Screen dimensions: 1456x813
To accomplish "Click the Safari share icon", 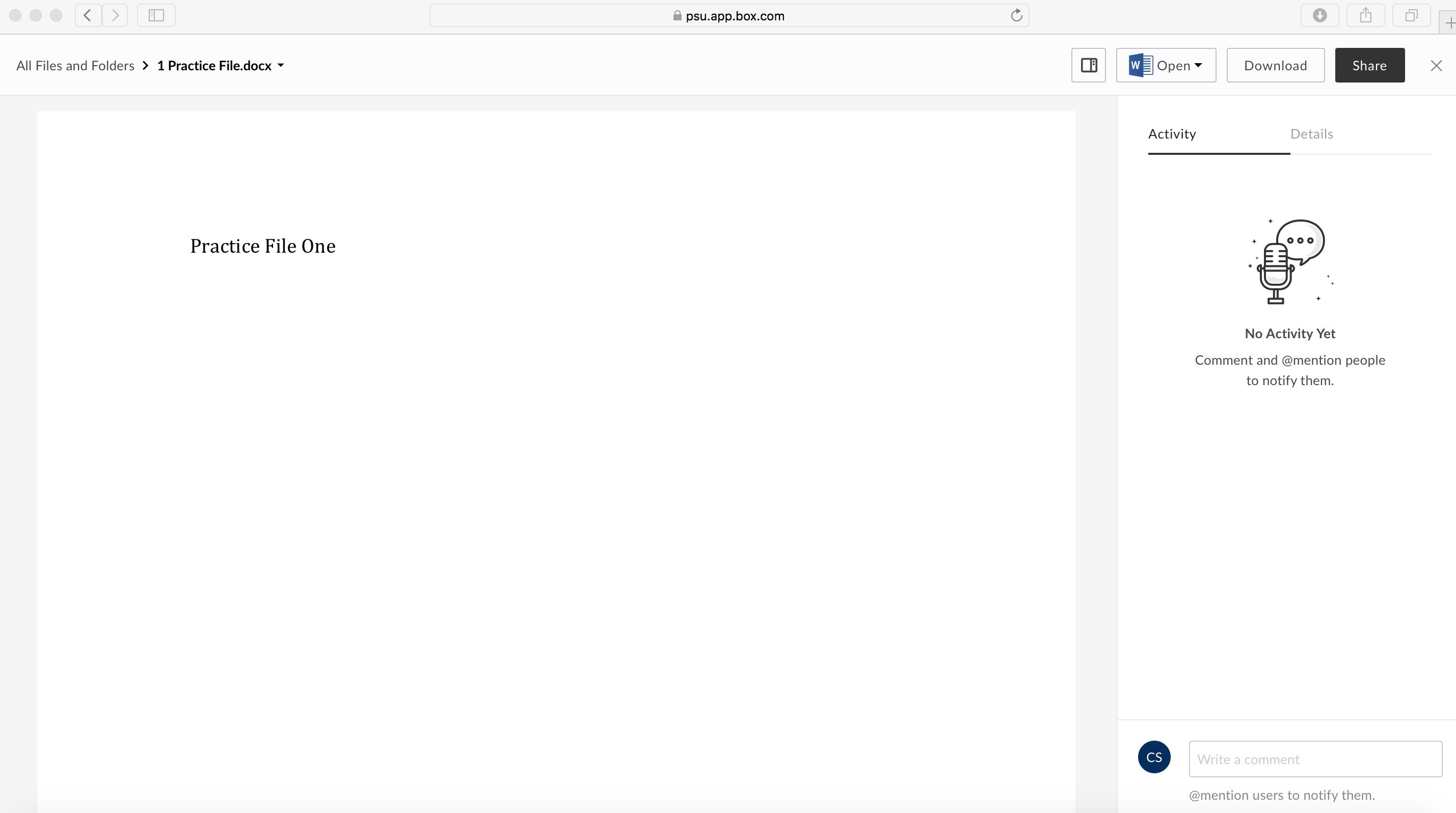I will (x=1365, y=15).
